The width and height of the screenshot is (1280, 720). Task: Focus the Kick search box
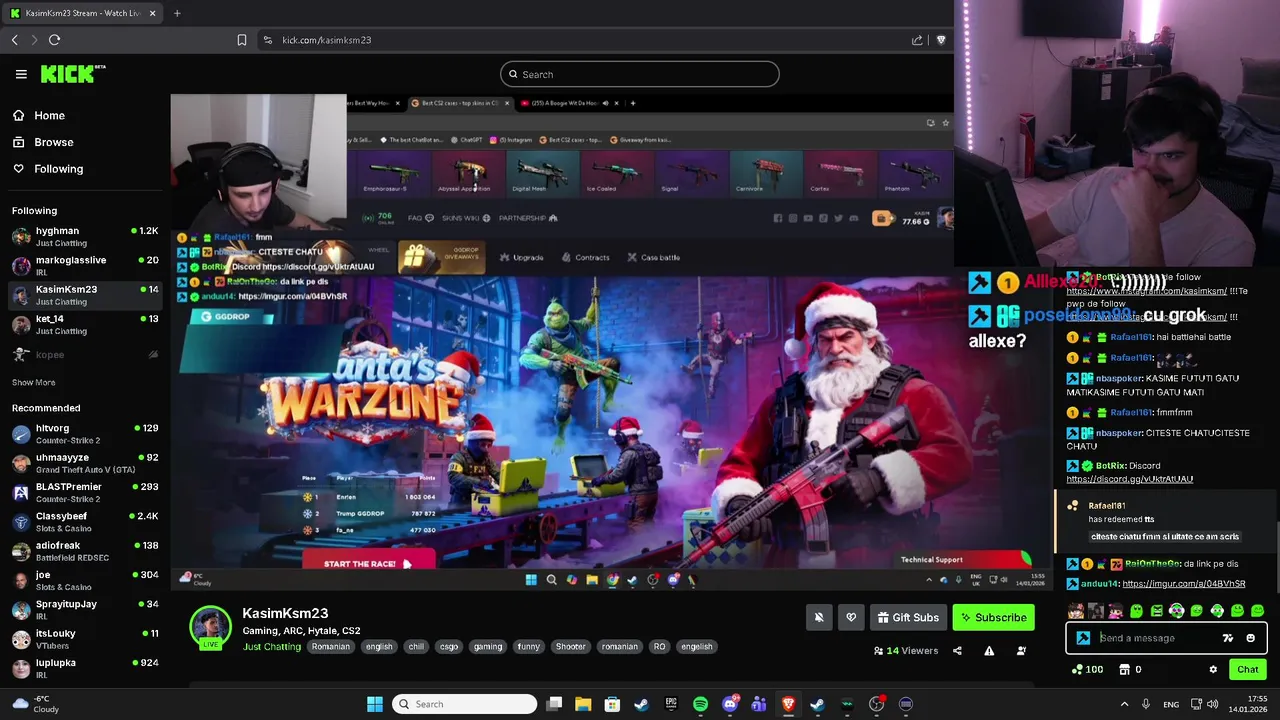(x=639, y=74)
